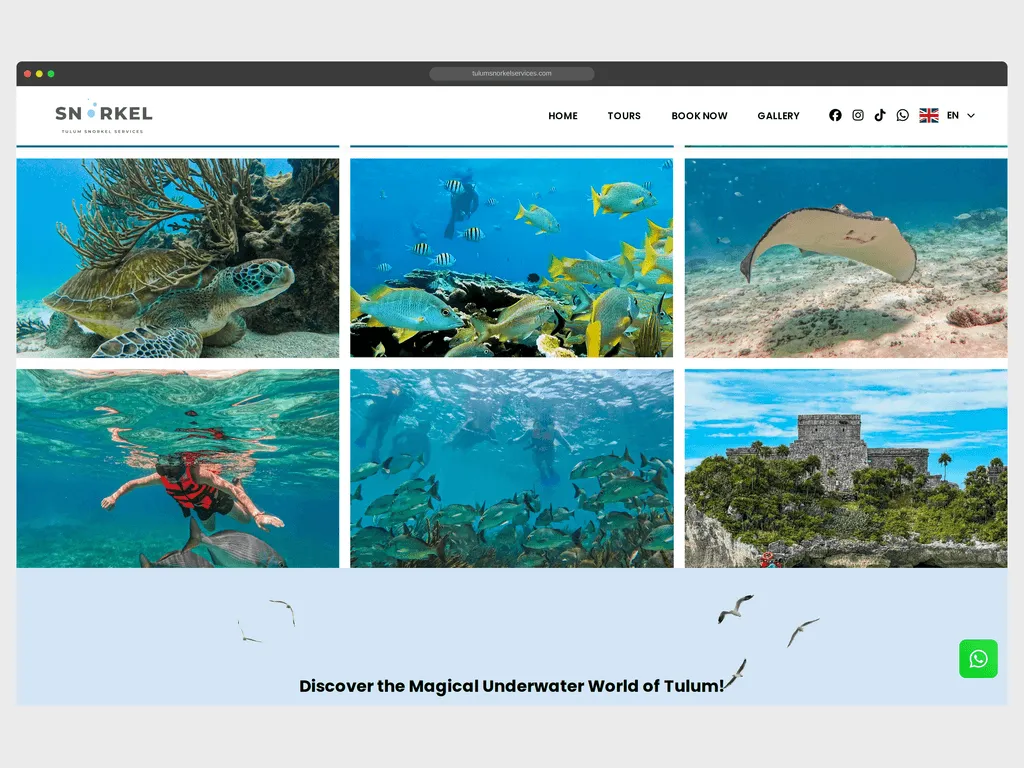This screenshot has height=768, width=1024.
Task: Navigate to the HOME menu item
Action: click(x=562, y=116)
